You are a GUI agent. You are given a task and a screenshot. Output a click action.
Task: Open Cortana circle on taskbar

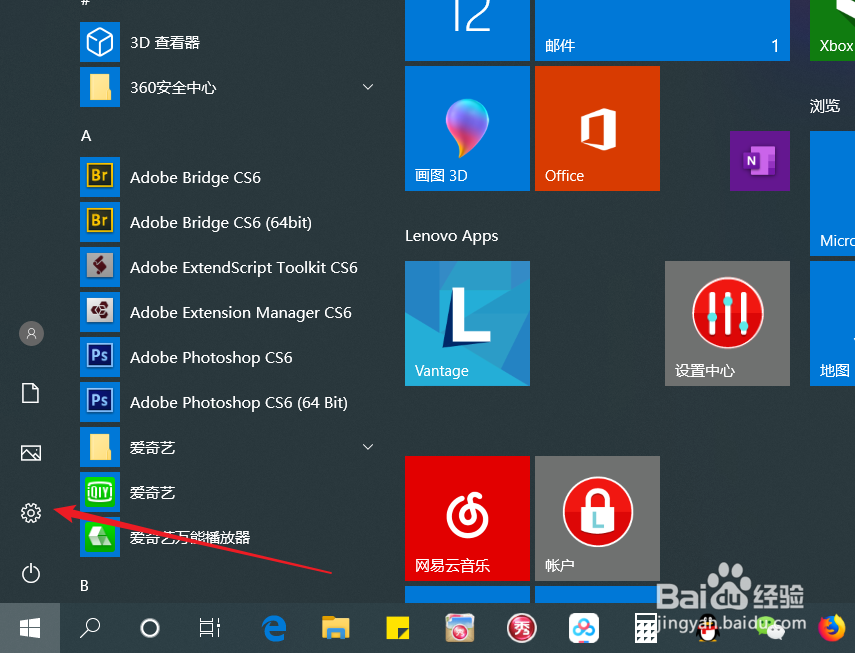coord(149,628)
